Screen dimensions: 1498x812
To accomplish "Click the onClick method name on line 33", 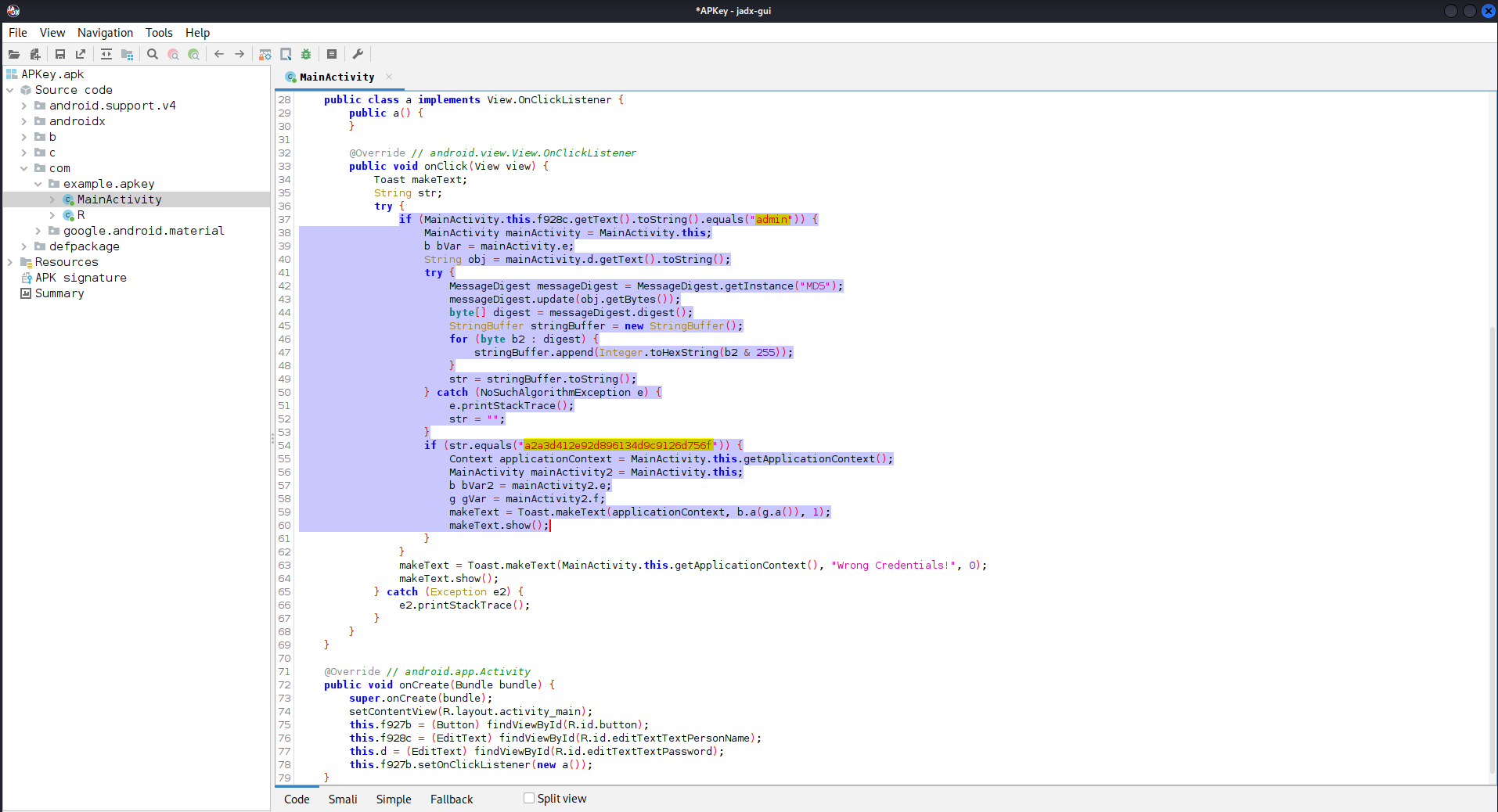I will [445, 166].
